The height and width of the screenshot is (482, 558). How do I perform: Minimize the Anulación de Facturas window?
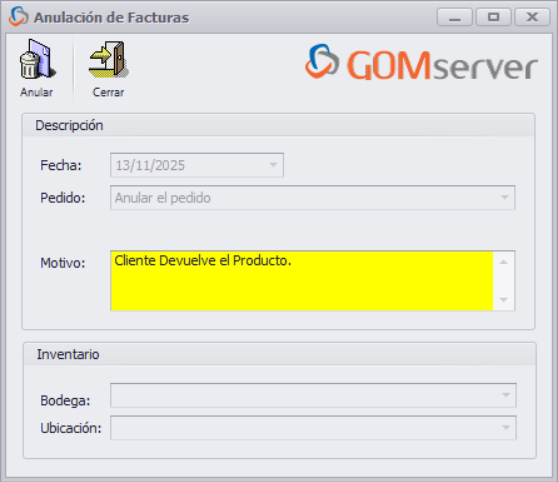click(454, 17)
